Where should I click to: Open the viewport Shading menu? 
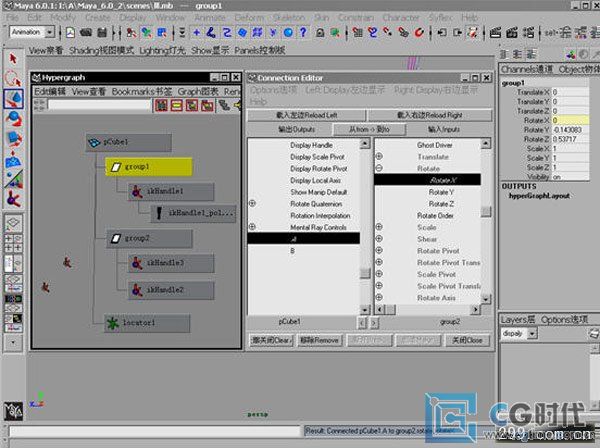(x=101, y=51)
